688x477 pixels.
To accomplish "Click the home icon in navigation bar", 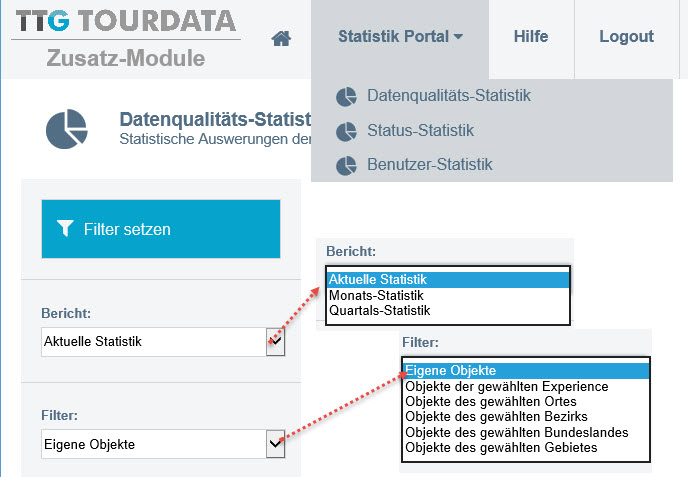I will [x=281, y=38].
